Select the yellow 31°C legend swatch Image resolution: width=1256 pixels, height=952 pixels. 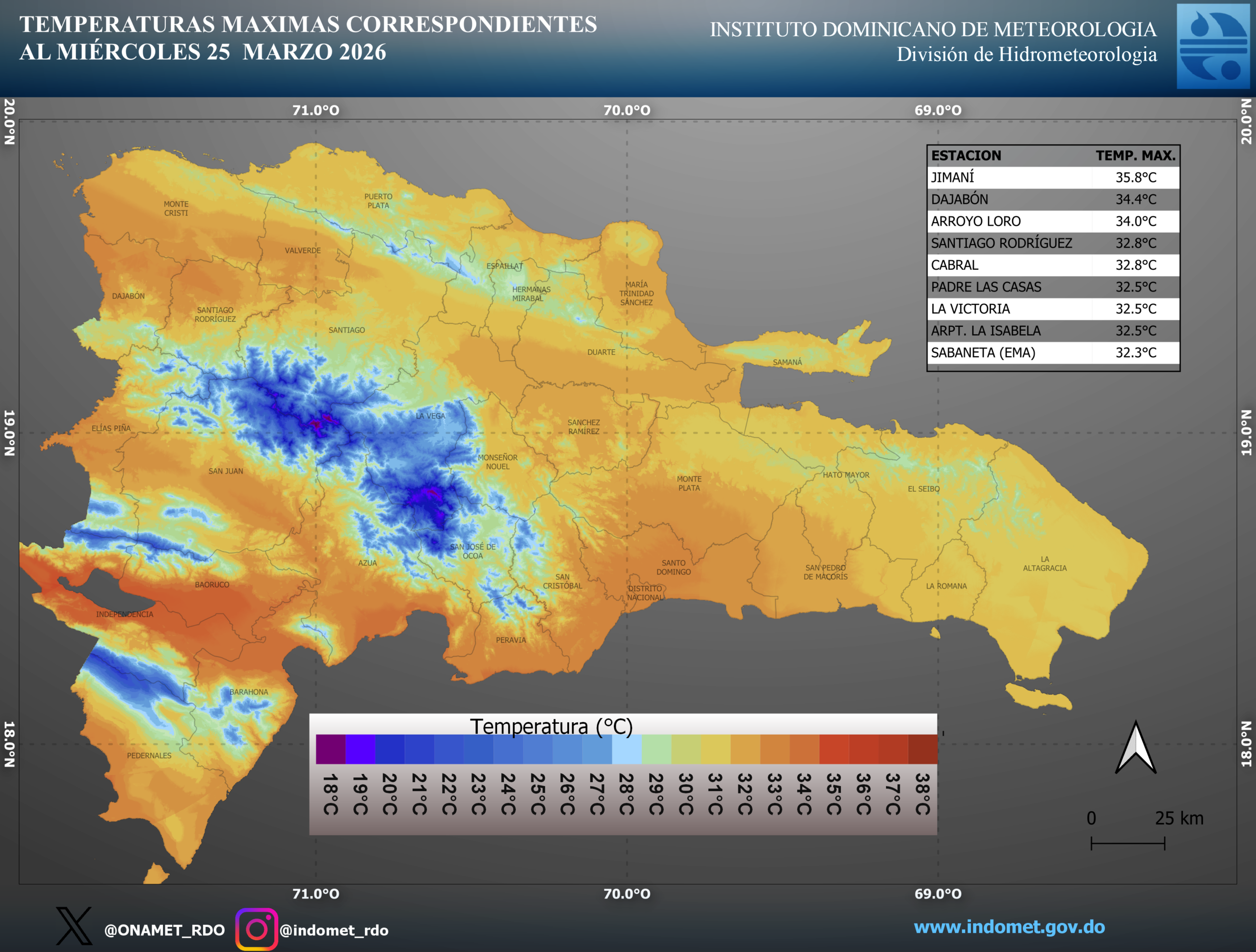715,749
